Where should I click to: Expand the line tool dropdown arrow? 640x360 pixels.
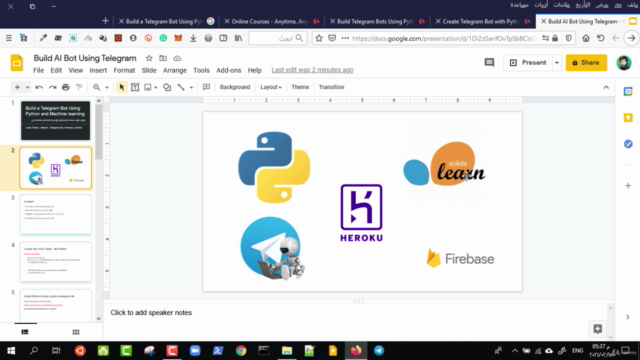[x=191, y=87]
